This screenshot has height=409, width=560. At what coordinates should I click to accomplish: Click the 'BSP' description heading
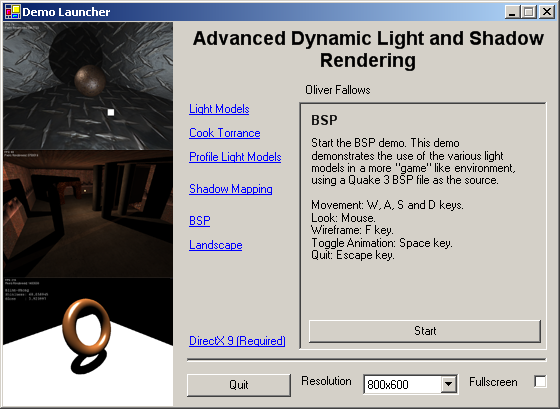pos(324,120)
